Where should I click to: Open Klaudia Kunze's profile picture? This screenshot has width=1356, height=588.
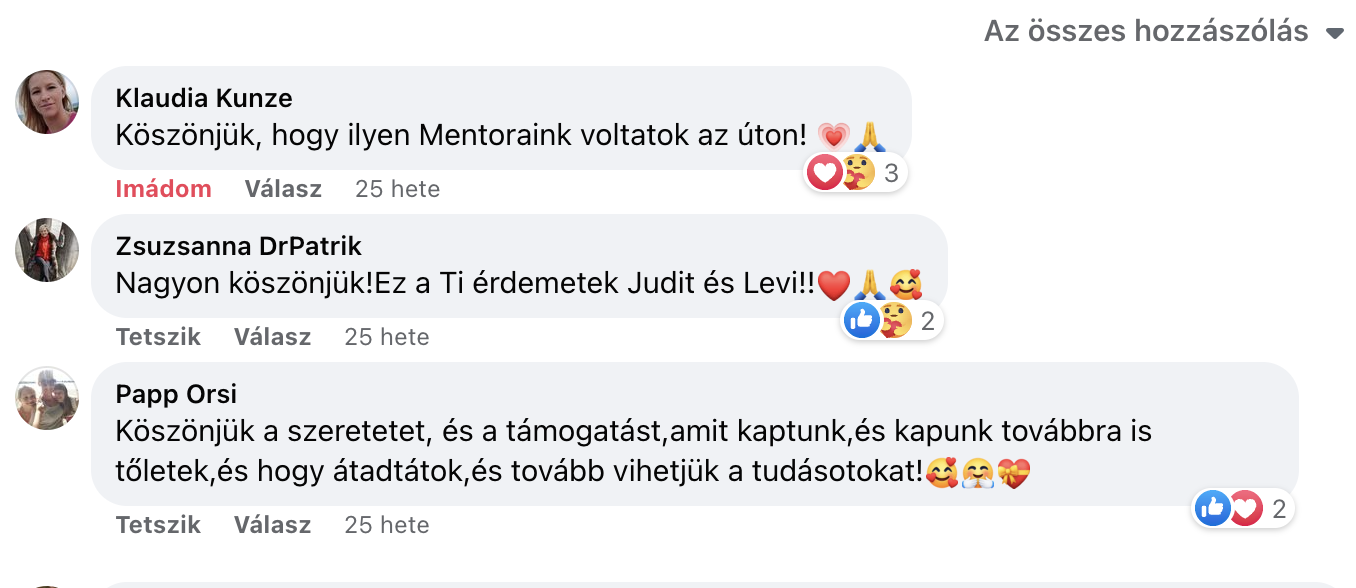point(47,102)
